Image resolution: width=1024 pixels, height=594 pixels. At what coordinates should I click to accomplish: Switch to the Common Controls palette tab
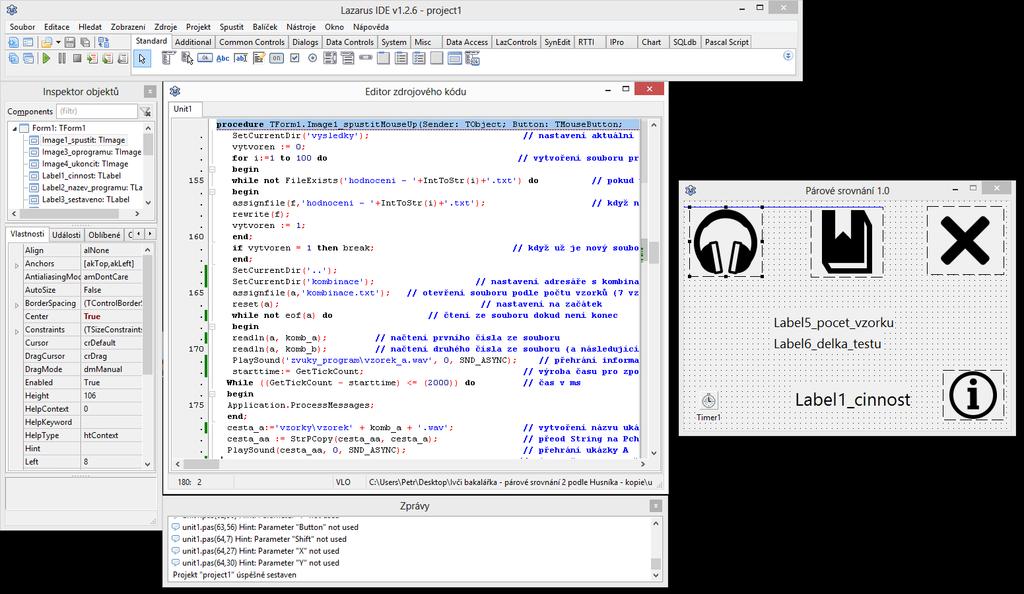click(251, 42)
